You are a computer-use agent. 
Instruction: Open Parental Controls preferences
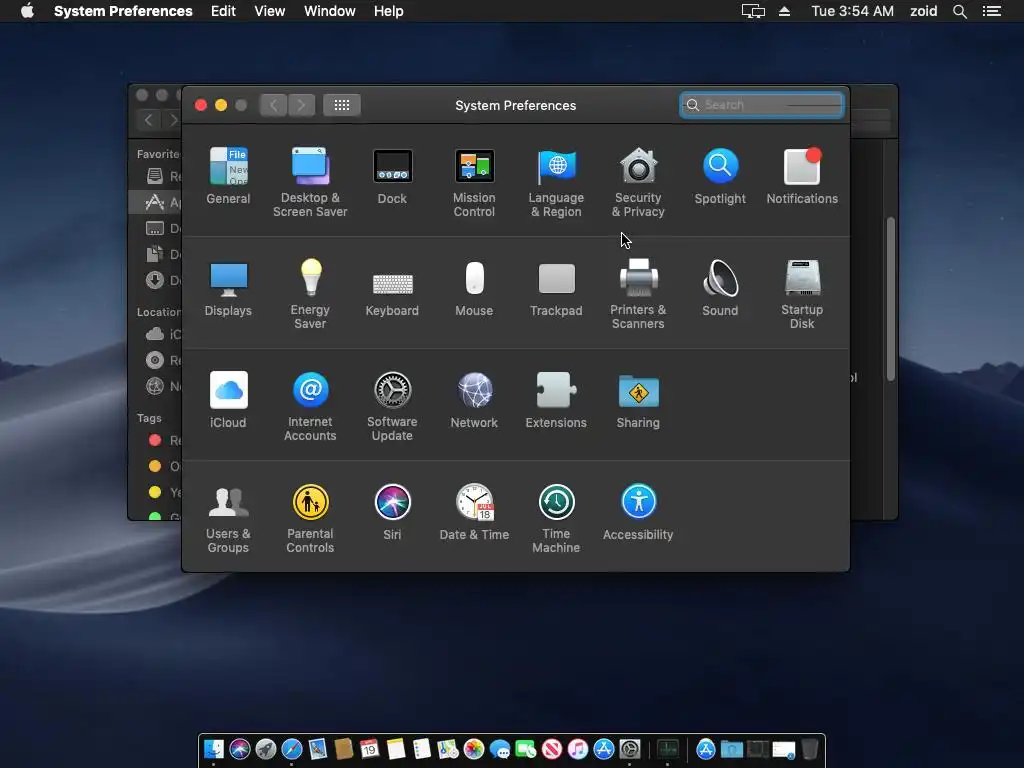tap(310, 519)
